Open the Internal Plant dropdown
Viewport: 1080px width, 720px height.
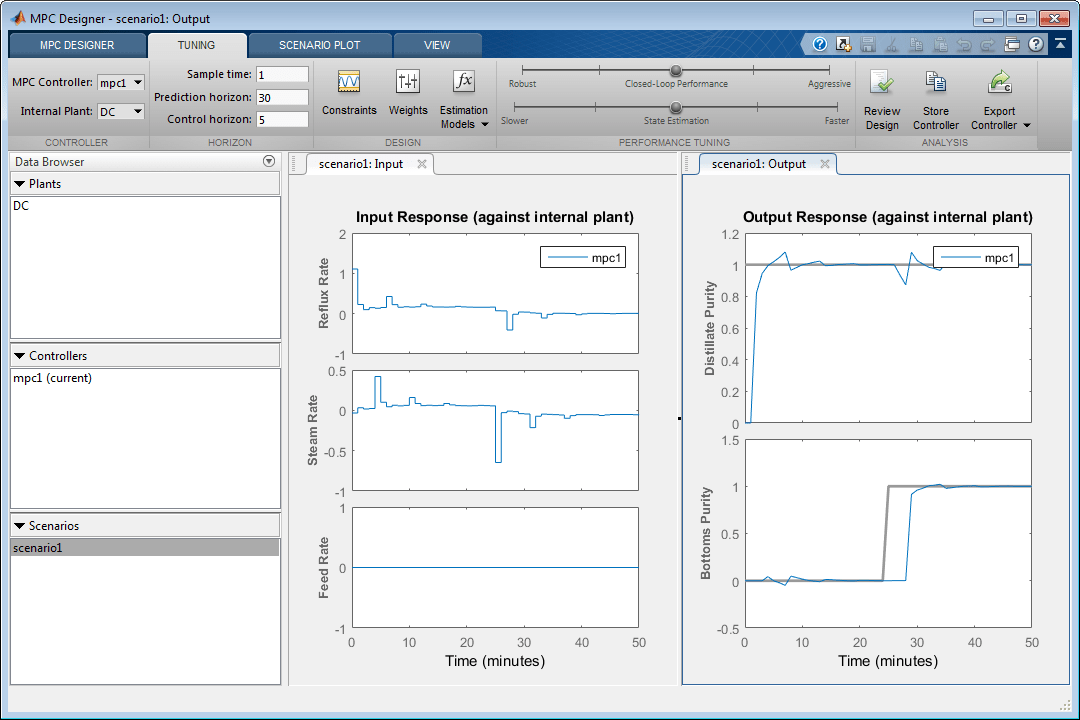coord(122,112)
